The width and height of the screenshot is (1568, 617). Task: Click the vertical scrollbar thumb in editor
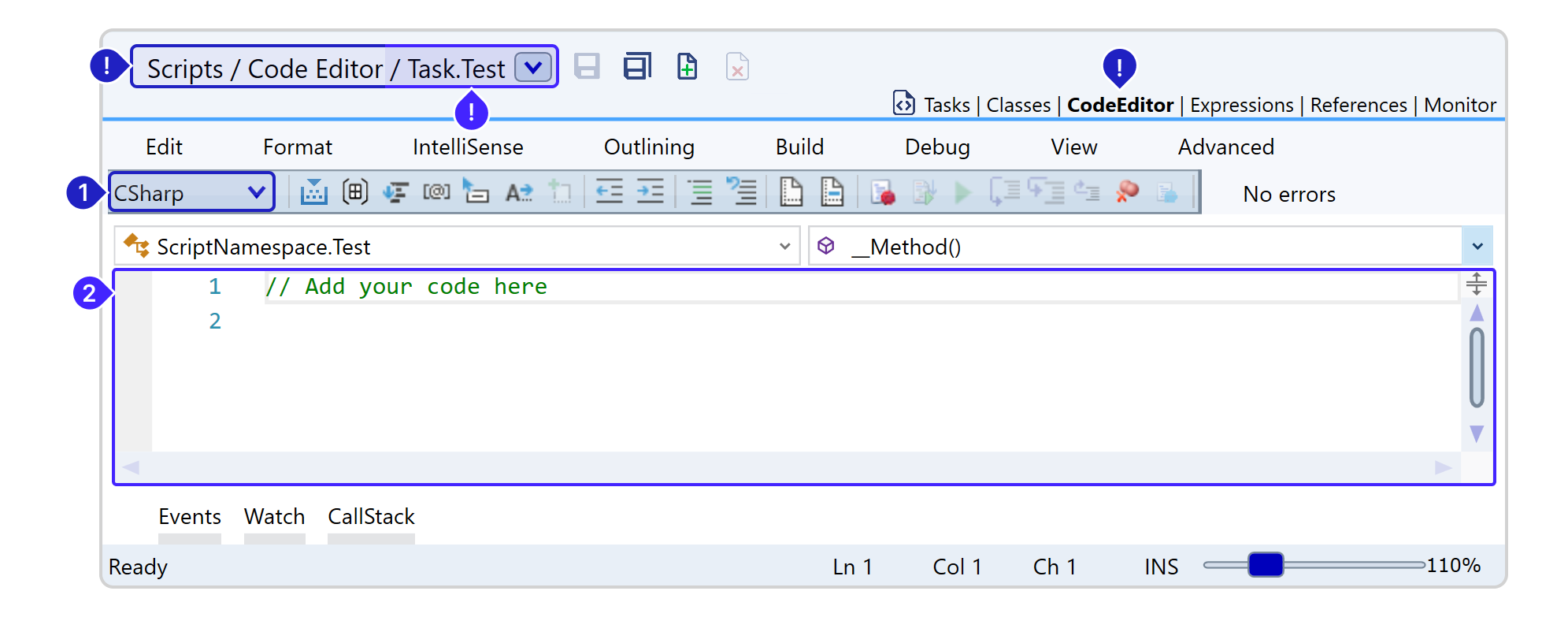click(1477, 368)
